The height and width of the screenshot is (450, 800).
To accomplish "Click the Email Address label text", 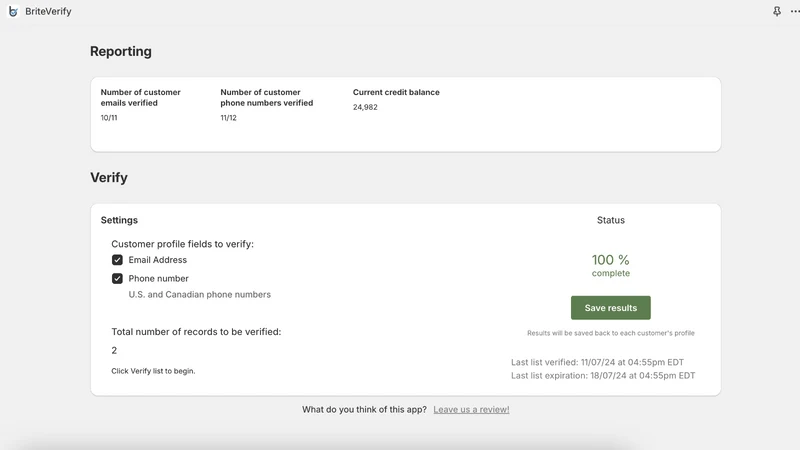I will click(158, 260).
